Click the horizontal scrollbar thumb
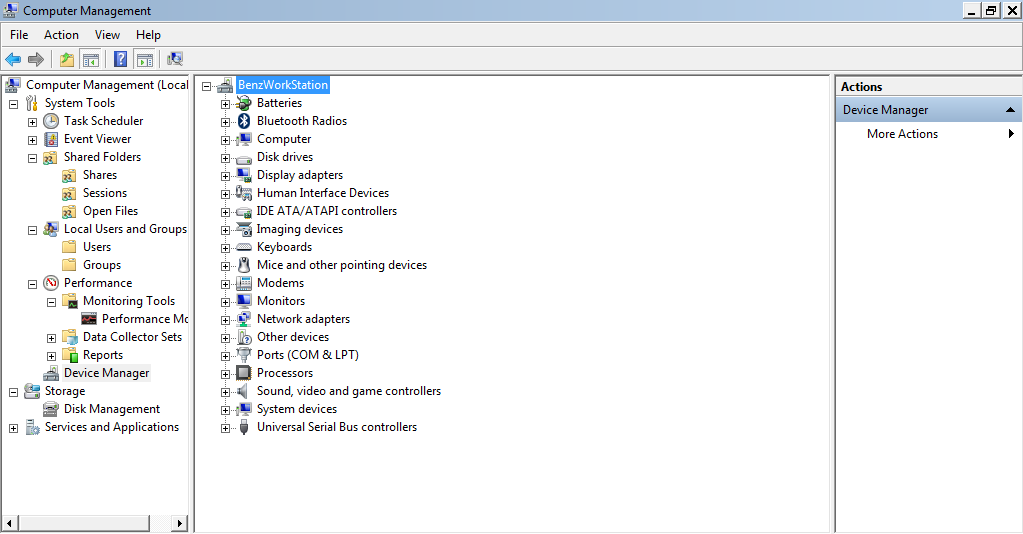The width and height of the screenshot is (1023, 534). 84,523
